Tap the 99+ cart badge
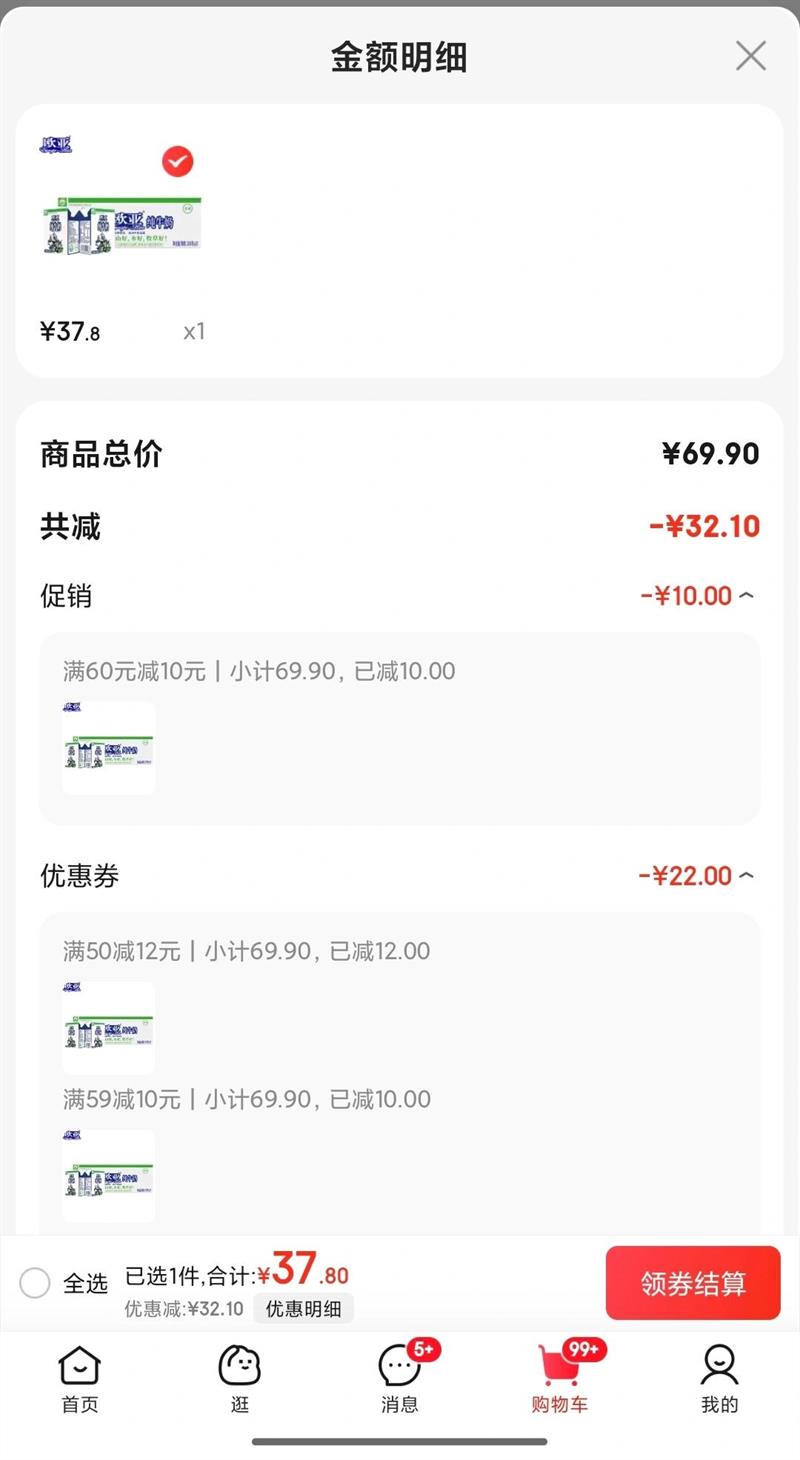 click(x=584, y=1349)
